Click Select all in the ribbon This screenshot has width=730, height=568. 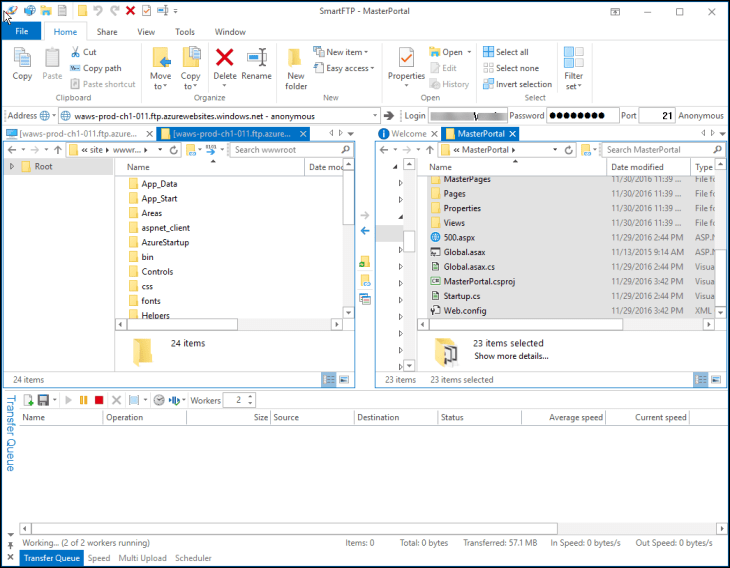coord(506,52)
